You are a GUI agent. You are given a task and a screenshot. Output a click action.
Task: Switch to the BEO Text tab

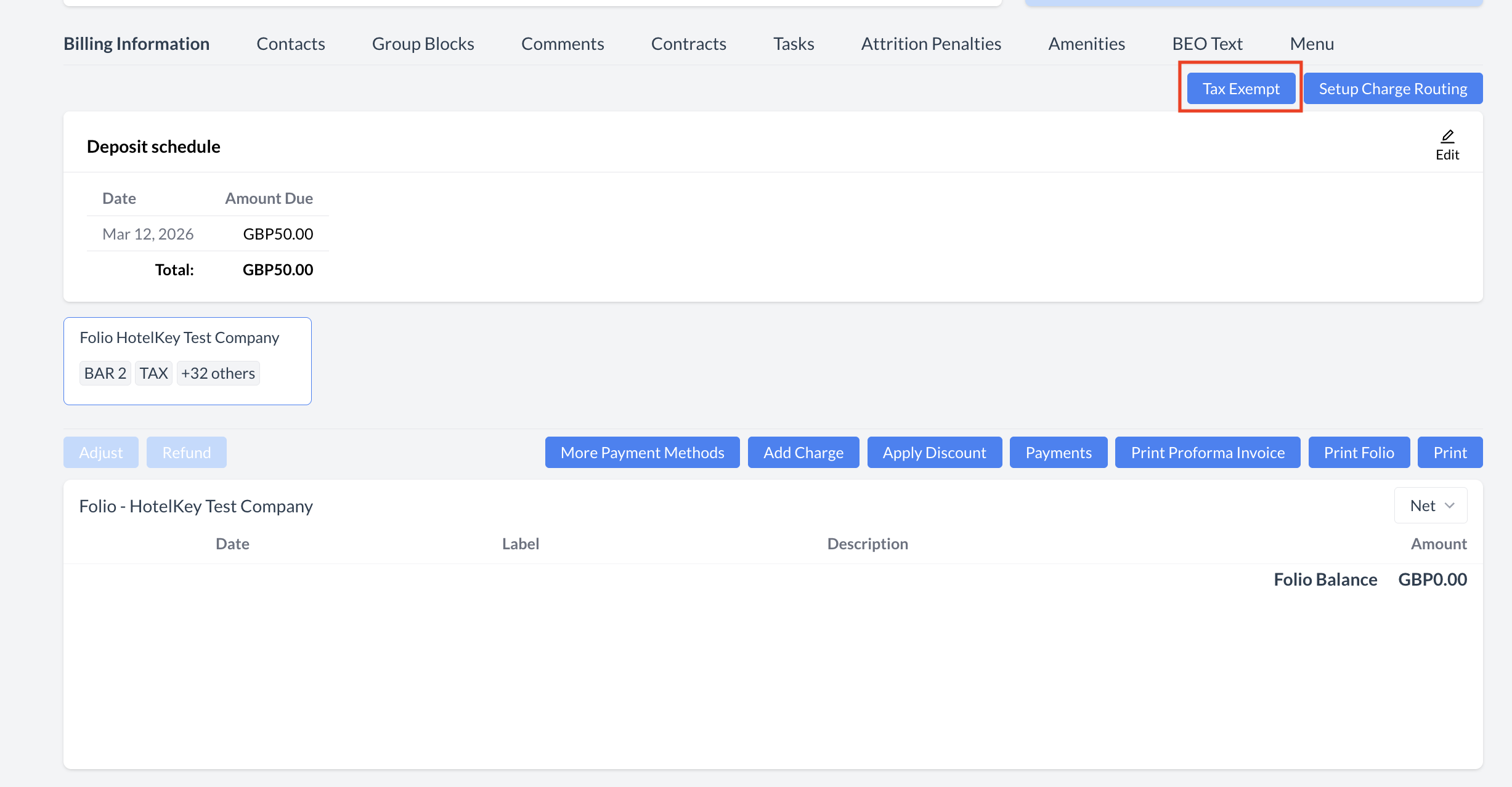pyautogui.click(x=1207, y=44)
